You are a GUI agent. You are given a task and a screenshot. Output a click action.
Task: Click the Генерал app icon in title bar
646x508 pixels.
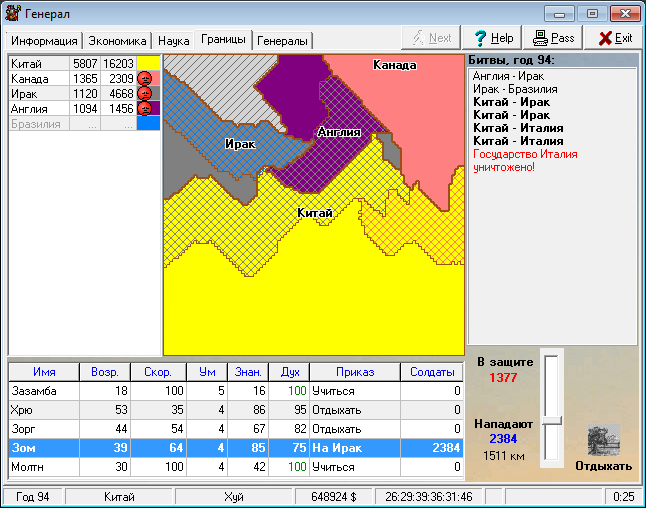pos(12,14)
